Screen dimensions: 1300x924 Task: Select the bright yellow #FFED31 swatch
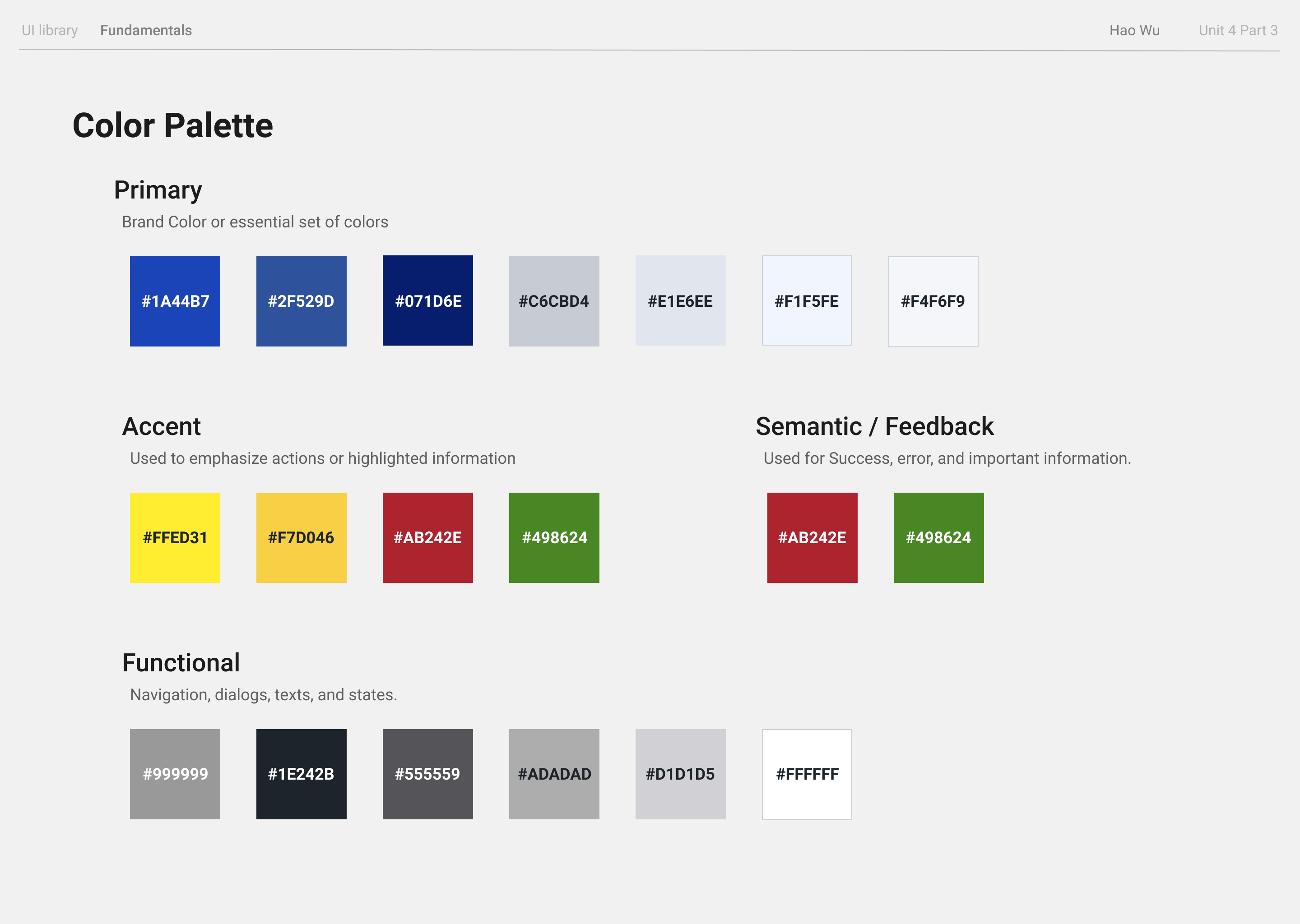coord(175,538)
